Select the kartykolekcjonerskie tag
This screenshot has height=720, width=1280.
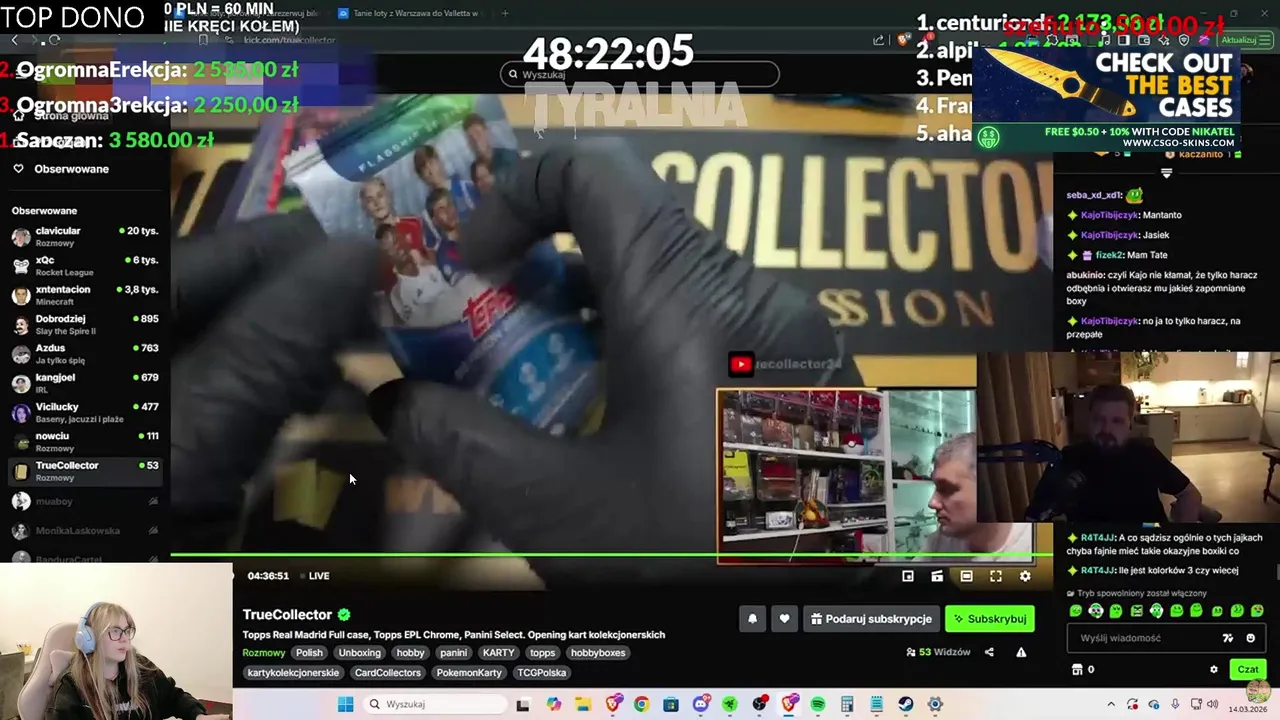(293, 673)
